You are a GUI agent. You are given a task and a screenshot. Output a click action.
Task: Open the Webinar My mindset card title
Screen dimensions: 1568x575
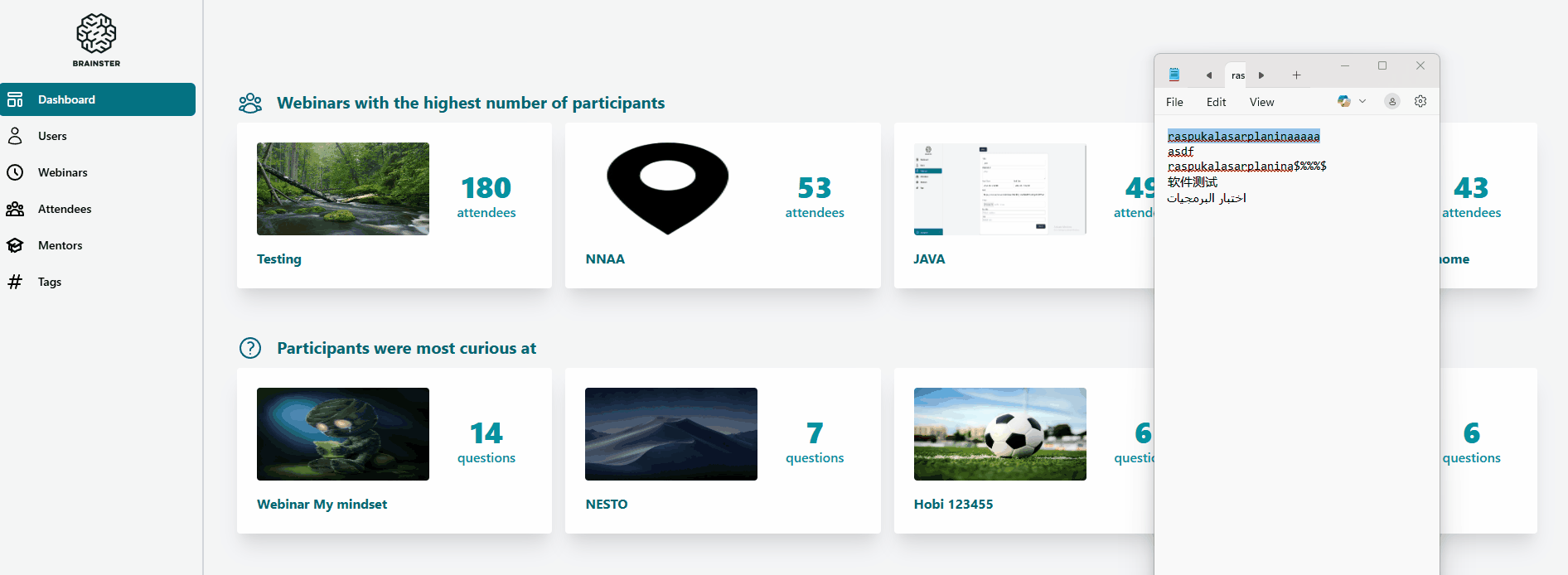pyautogui.click(x=322, y=505)
